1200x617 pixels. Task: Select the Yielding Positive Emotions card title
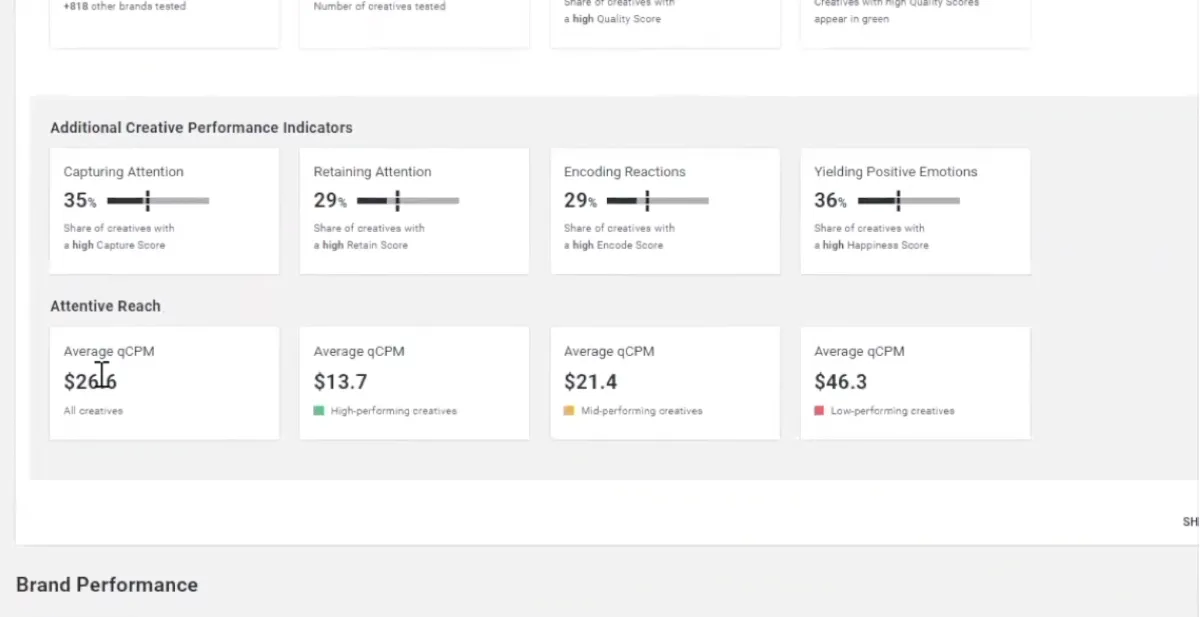point(896,172)
